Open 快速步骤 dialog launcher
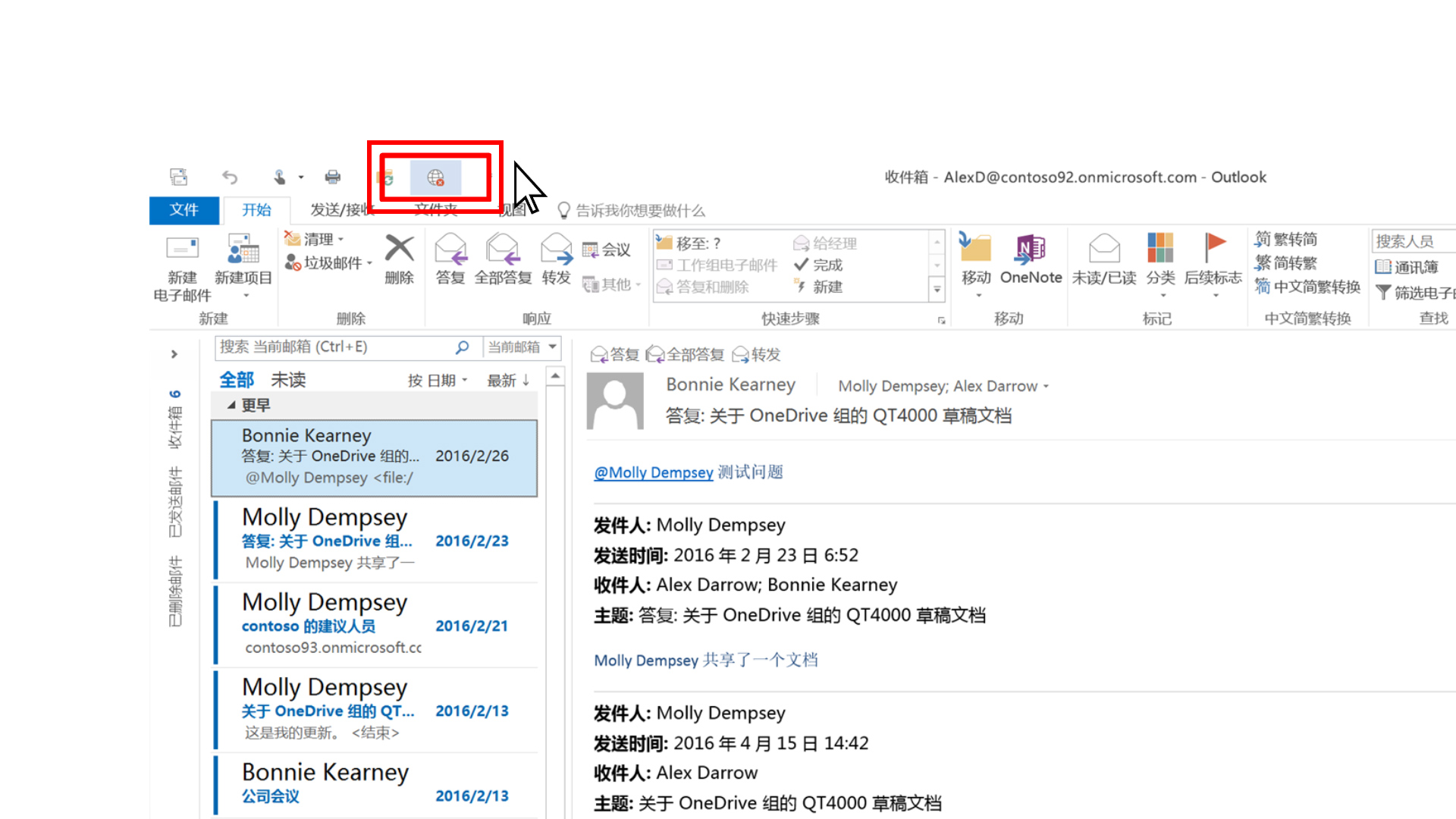The height and width of the screenshot is (819, 1456). coord(941,320)
